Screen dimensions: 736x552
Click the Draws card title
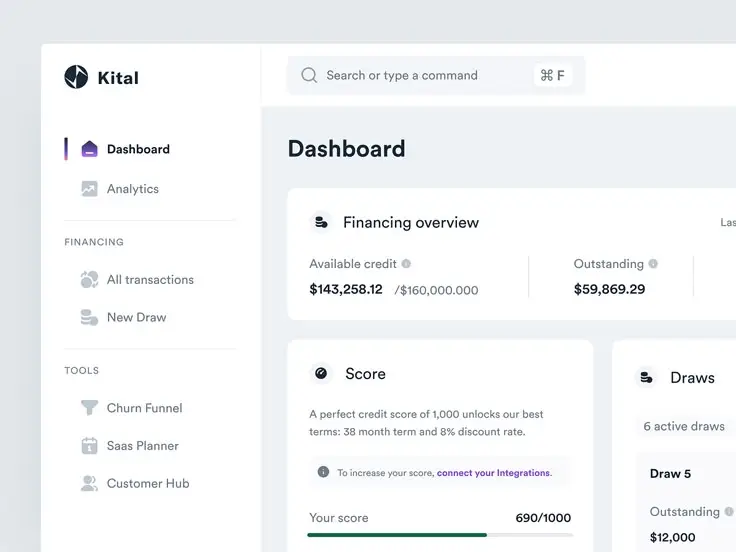coord(692,377)
